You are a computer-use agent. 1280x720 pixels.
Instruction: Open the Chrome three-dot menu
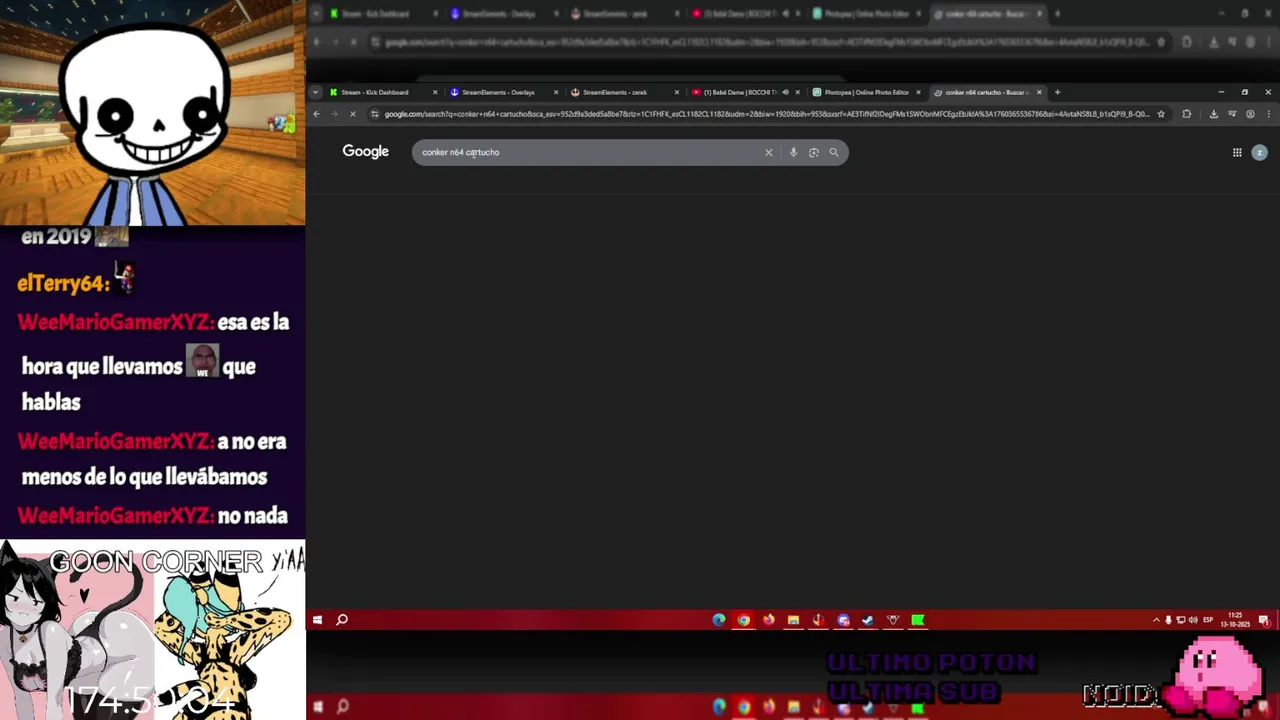(1268, 114)
